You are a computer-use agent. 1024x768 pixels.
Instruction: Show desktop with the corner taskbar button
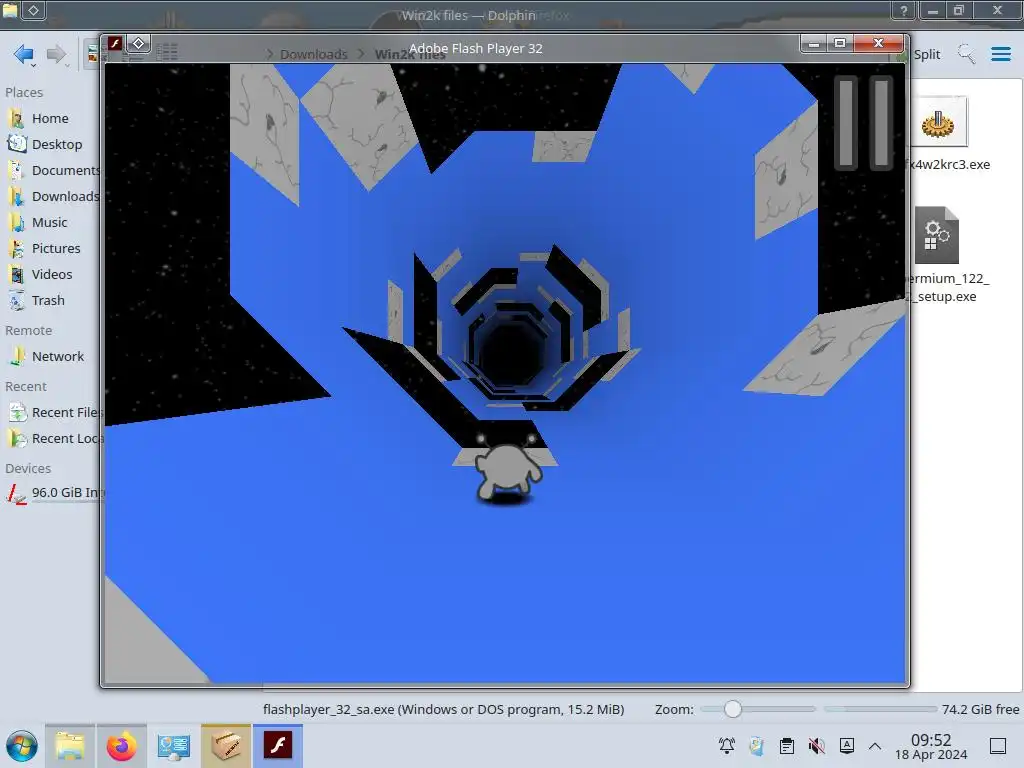998,746
